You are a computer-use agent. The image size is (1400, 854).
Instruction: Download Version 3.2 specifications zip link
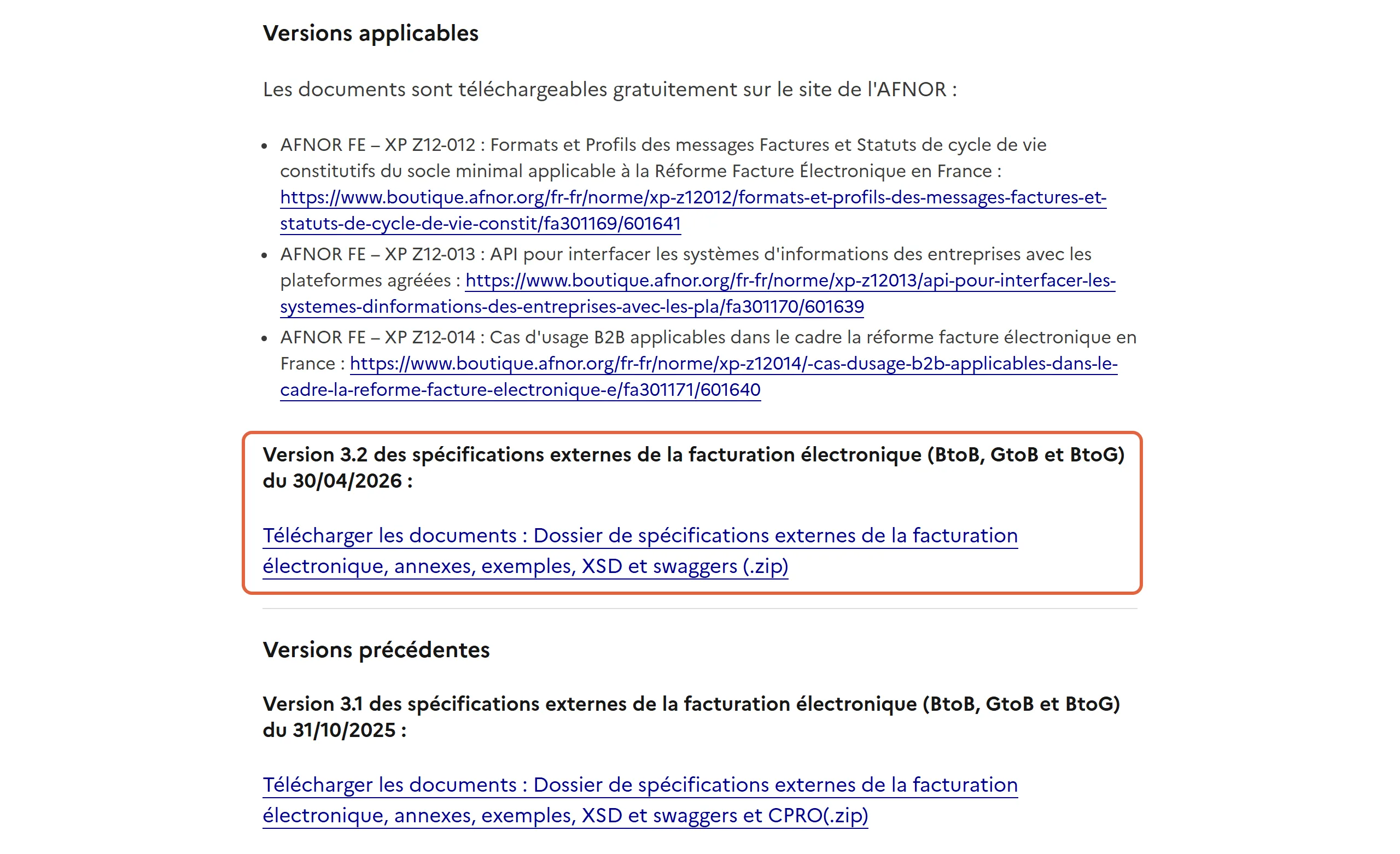pyautogui.click(x=640, y=551)
